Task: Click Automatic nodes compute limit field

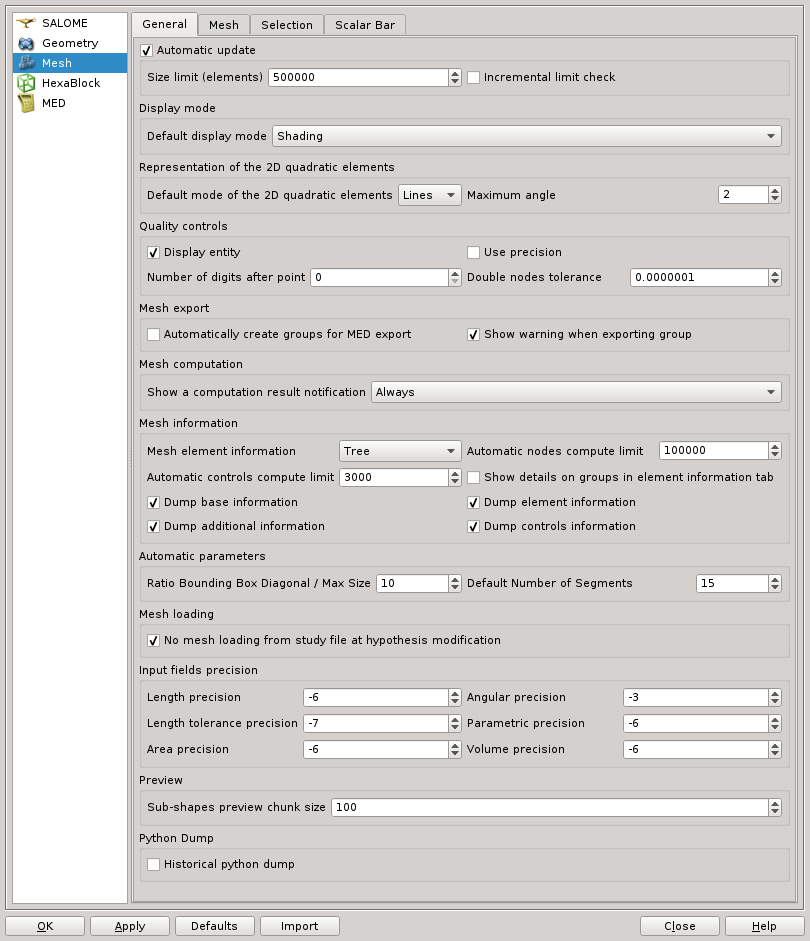Action: click(713, 451)
